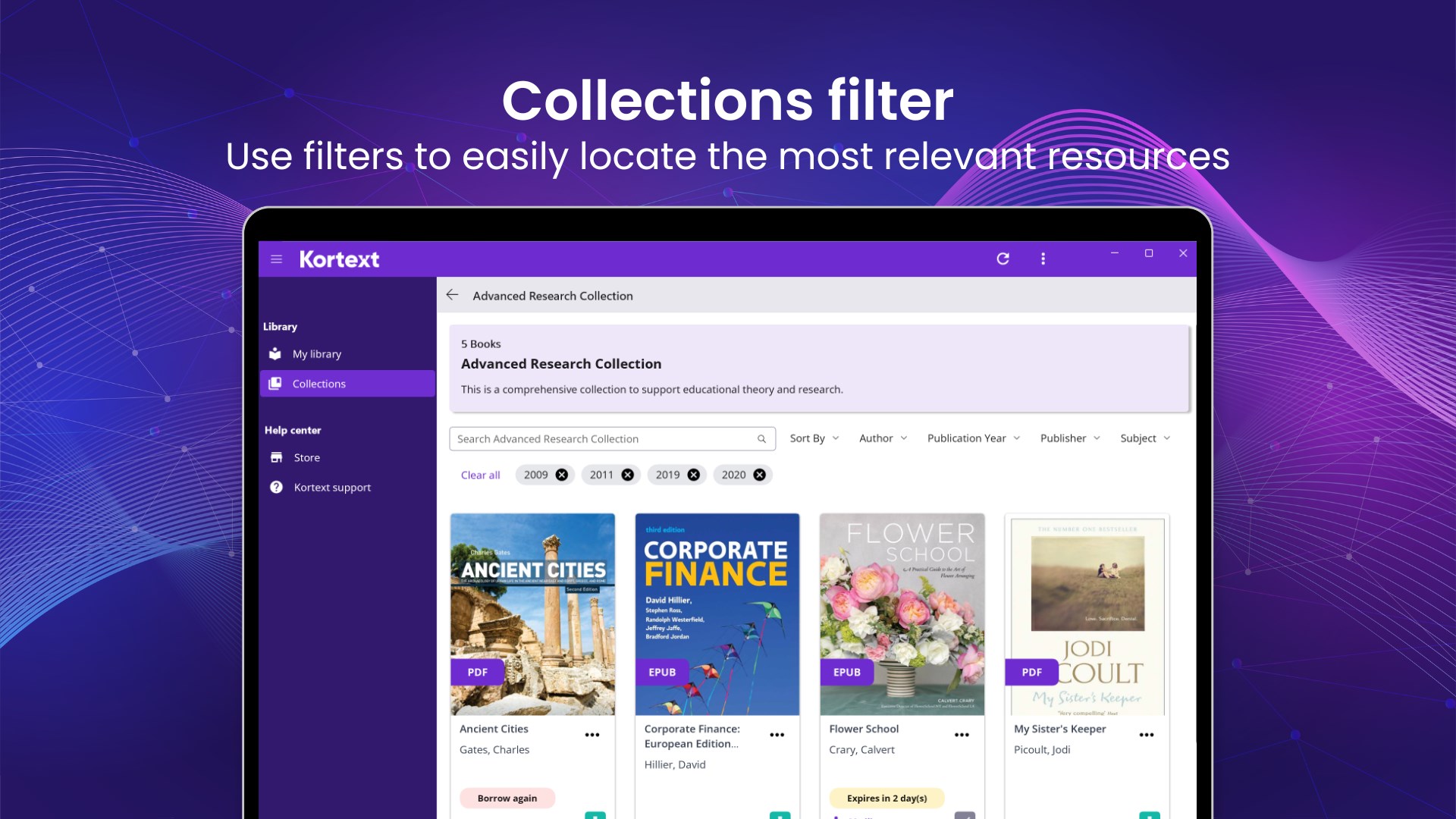Image resolution: width=1456 pixels, height=819 pixels.
Task: Click the Search Advanced Research Collection field
Action: click(603, 439)
